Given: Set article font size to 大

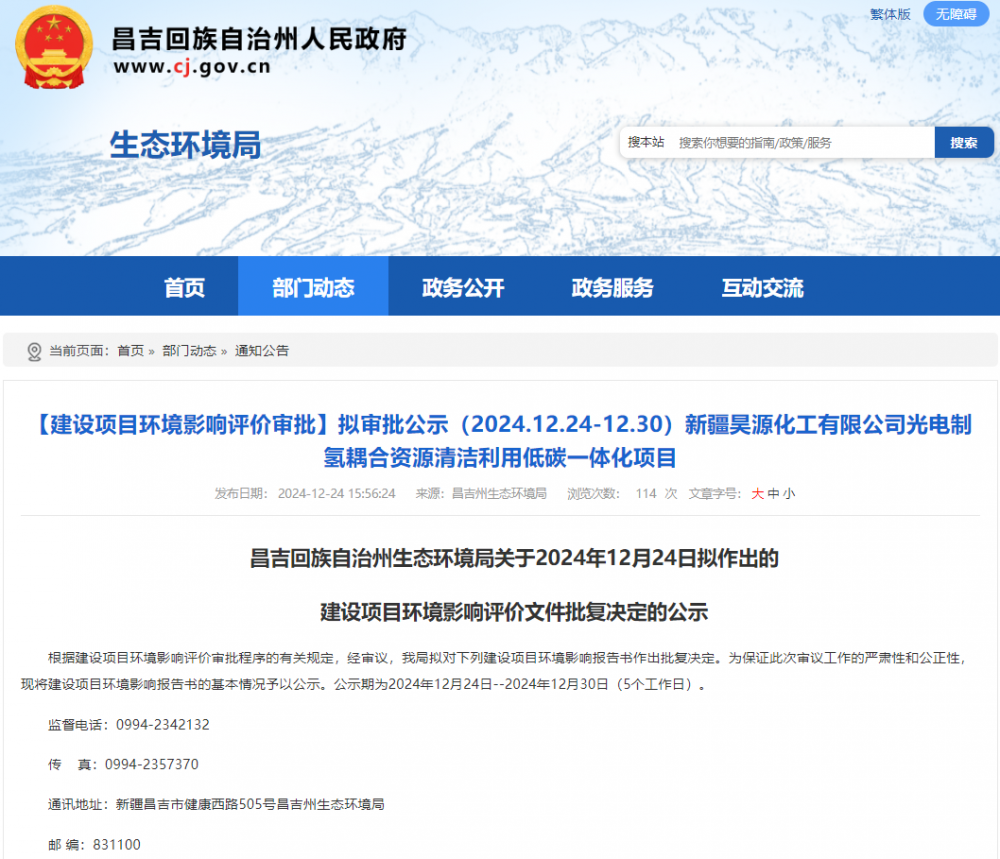Looking at the screenshot, I should pos(757,493).
